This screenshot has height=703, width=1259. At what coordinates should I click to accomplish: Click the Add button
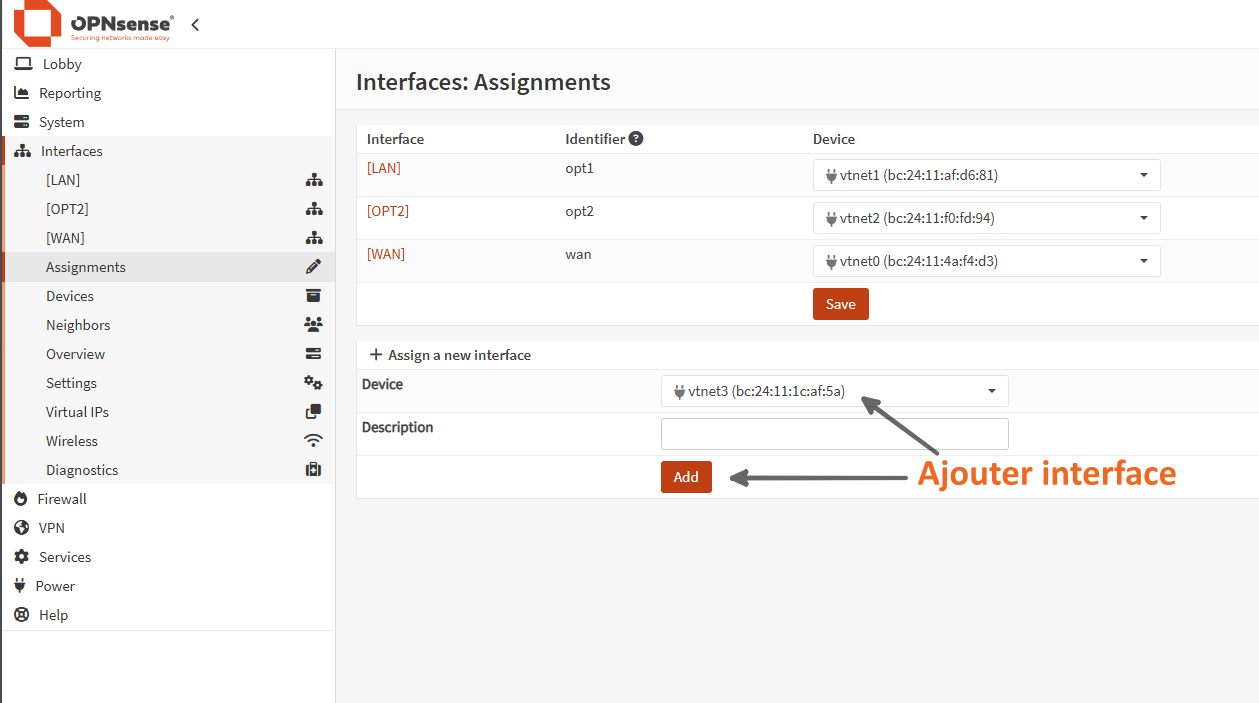point(686,477)
